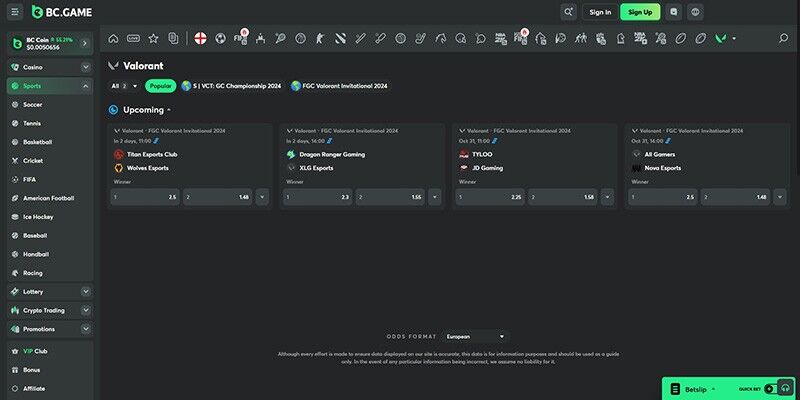Expand more markets for All Gamers vs Nova
The image size is (800, 400).
pyautogui.click(x=780, y=197)
